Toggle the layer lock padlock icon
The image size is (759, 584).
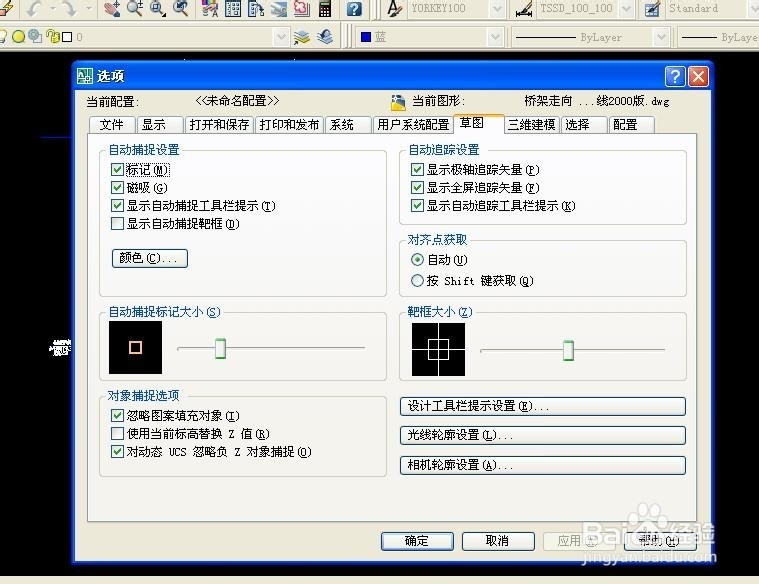52,36
